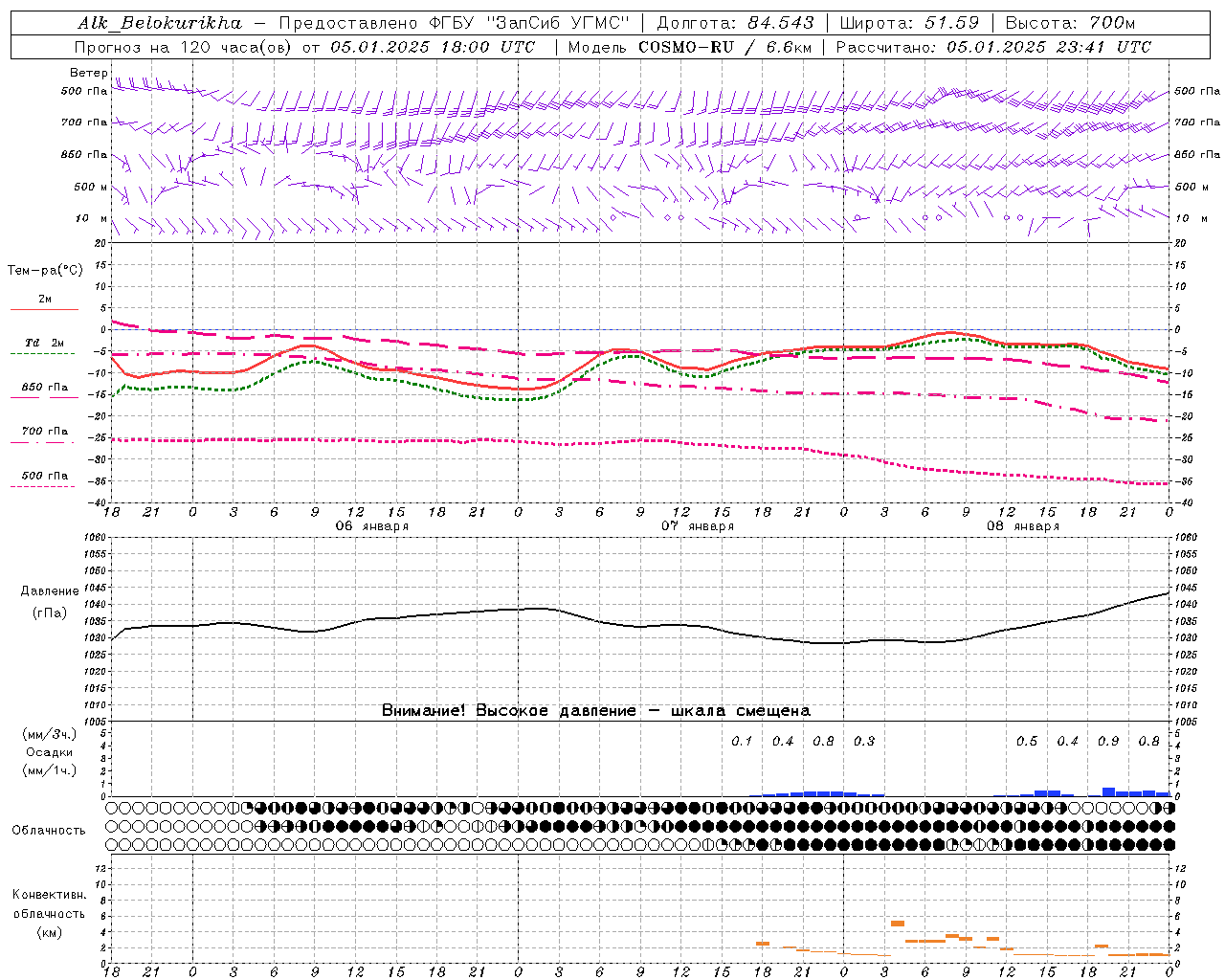Click the Конвективн. convective cloud label
The width and height of the screenshot is (1225, 980).
(49, 895)
